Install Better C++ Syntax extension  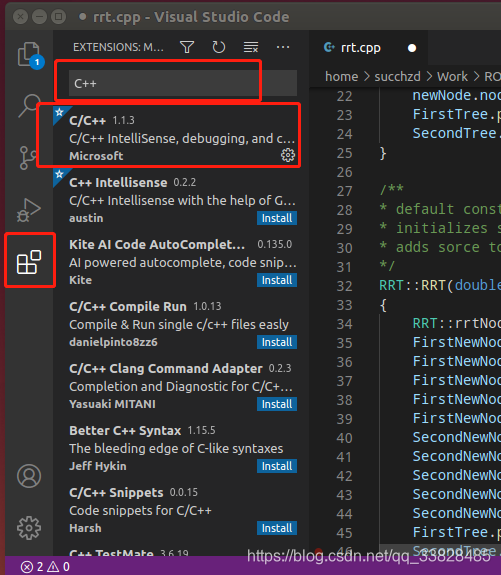[277, 466]
